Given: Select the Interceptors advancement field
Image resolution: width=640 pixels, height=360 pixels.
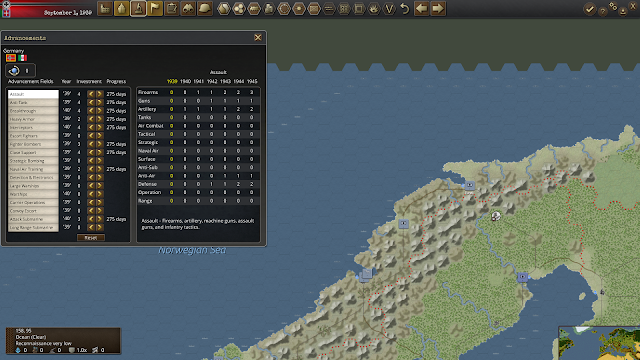Looking at the screenshot, I should (33, 128).
